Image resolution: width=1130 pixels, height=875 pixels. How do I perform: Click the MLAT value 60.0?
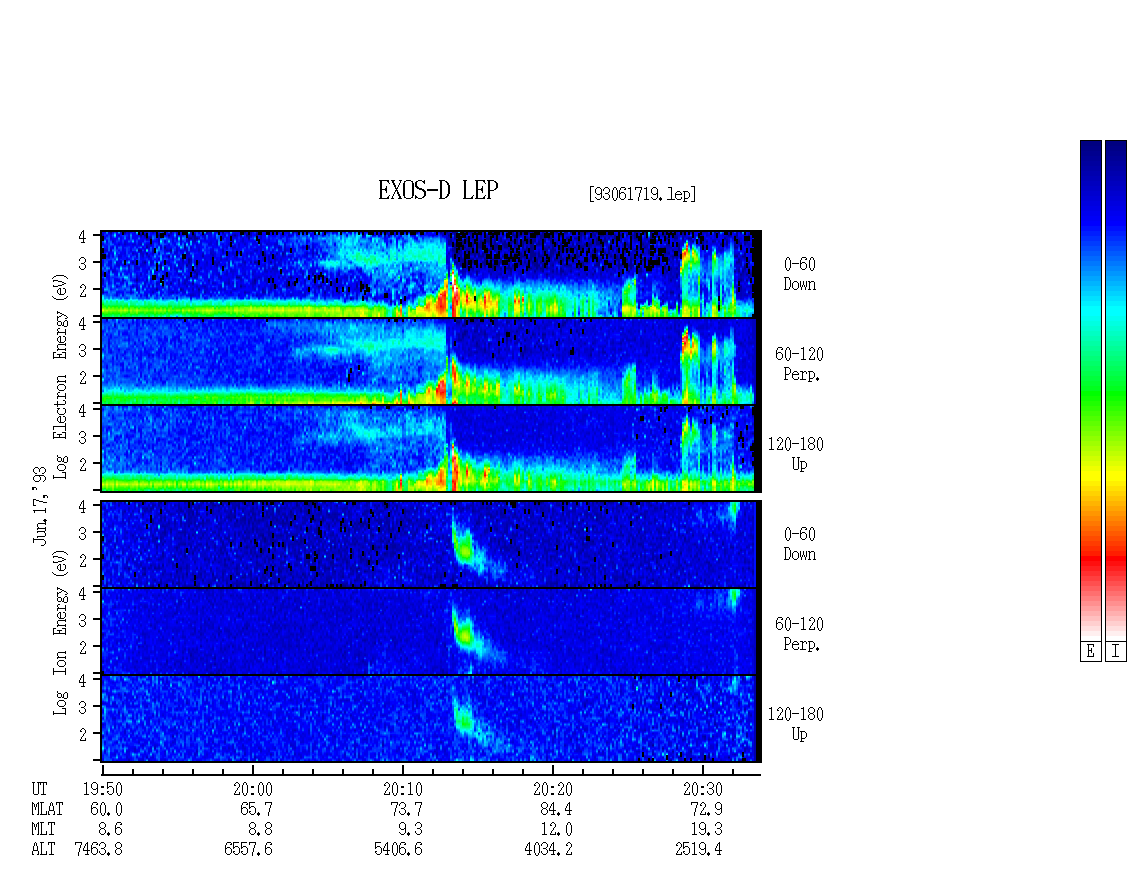pyautogui.click(x=106, y=809)
